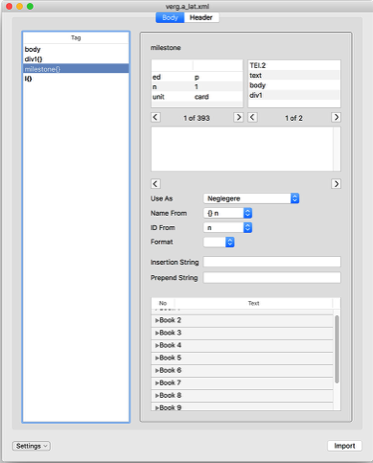
Task: Select 'text' in the path list
Action: click(294, 75)
